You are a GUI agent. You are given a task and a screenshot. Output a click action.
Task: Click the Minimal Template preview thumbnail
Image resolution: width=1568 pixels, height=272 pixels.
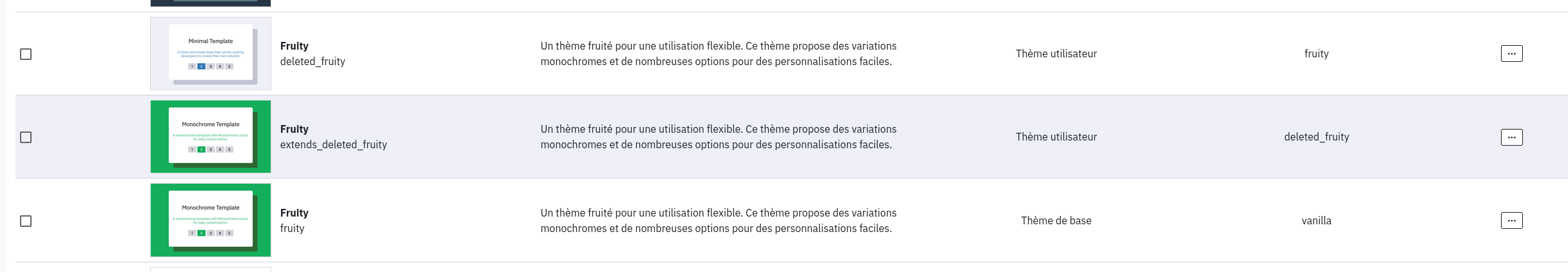211,53
